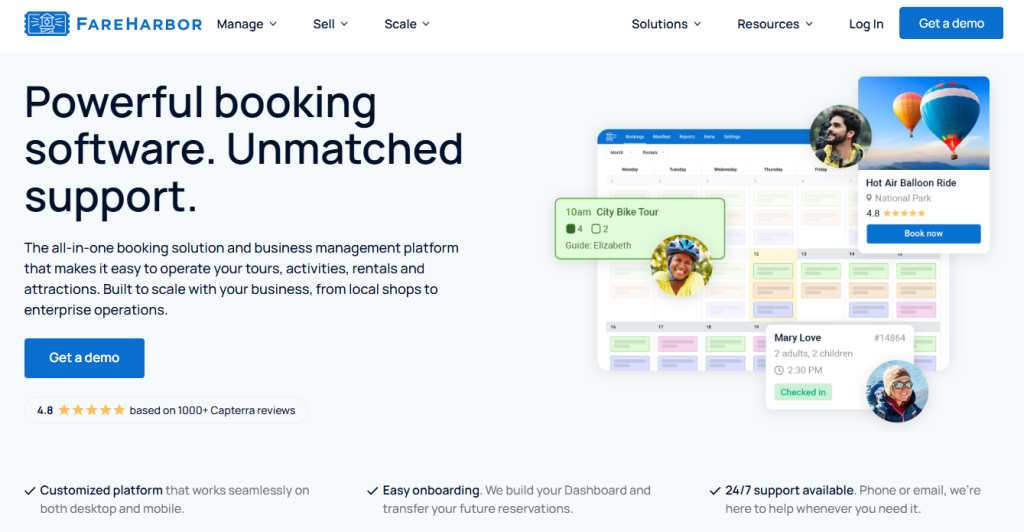This screenshot has width=1024, height=532.
Task: Click checkmark beside Easy onboarding
Action: pyautogui.click(x=372, y=491)
